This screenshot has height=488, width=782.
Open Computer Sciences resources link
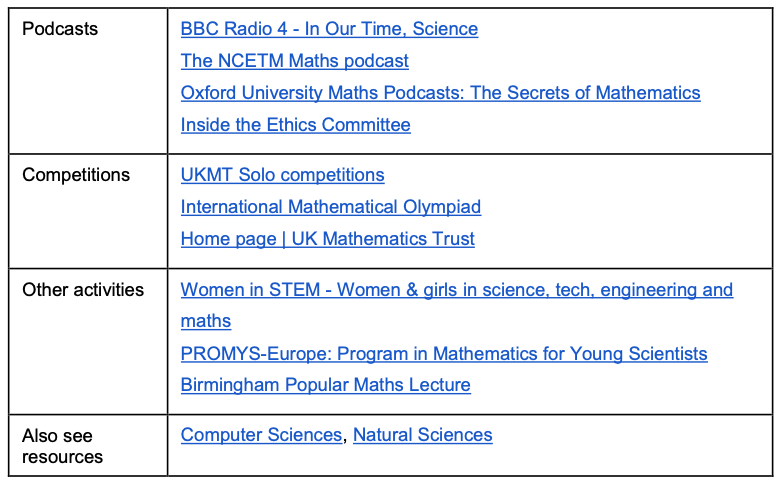(261, 435)
